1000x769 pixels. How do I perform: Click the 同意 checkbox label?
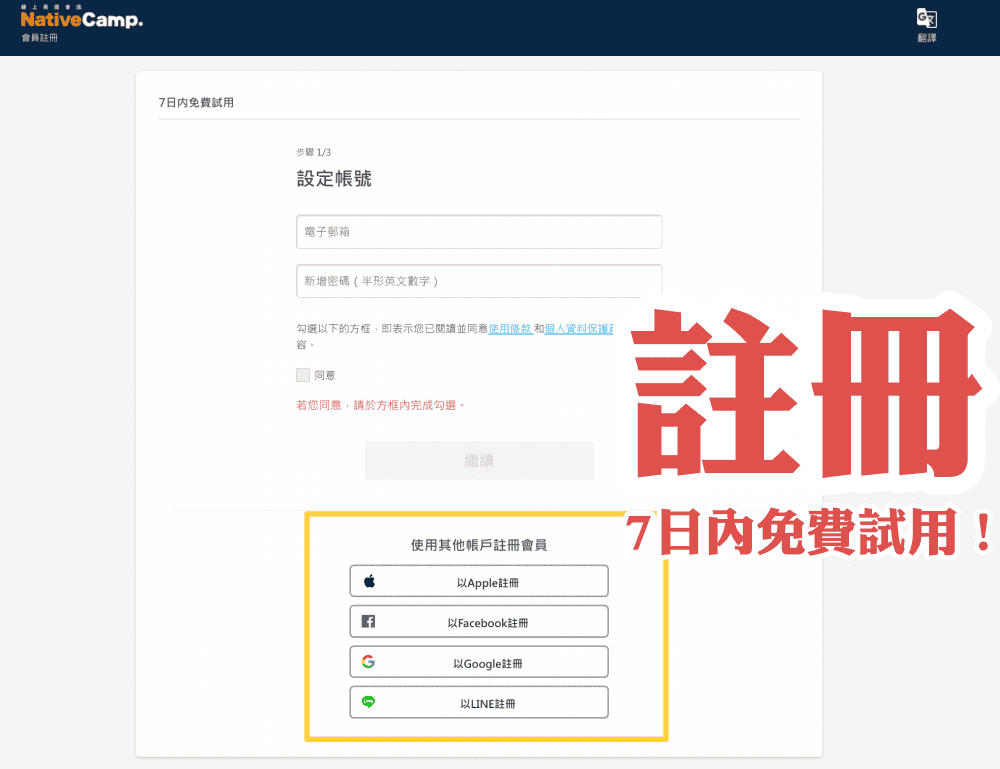pyautogui.click(x=325, y=375)
